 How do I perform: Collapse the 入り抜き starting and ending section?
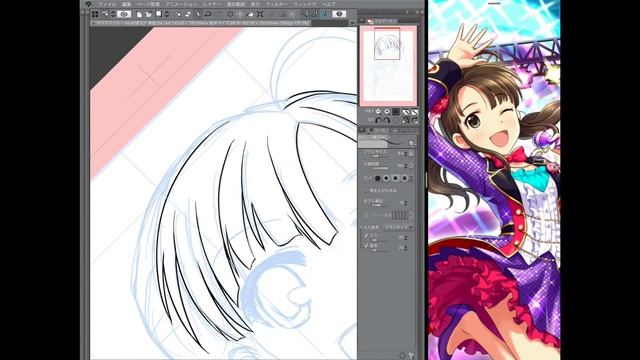pyautogui.click(x=361, y=227)
